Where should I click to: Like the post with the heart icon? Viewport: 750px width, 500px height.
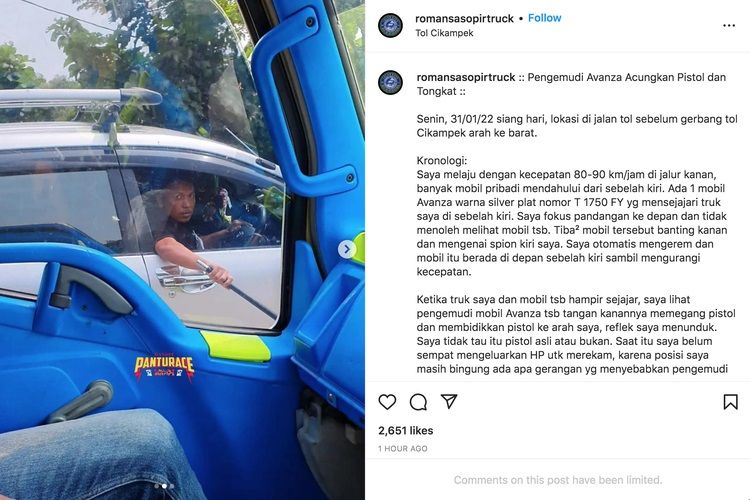coord(387,402)
